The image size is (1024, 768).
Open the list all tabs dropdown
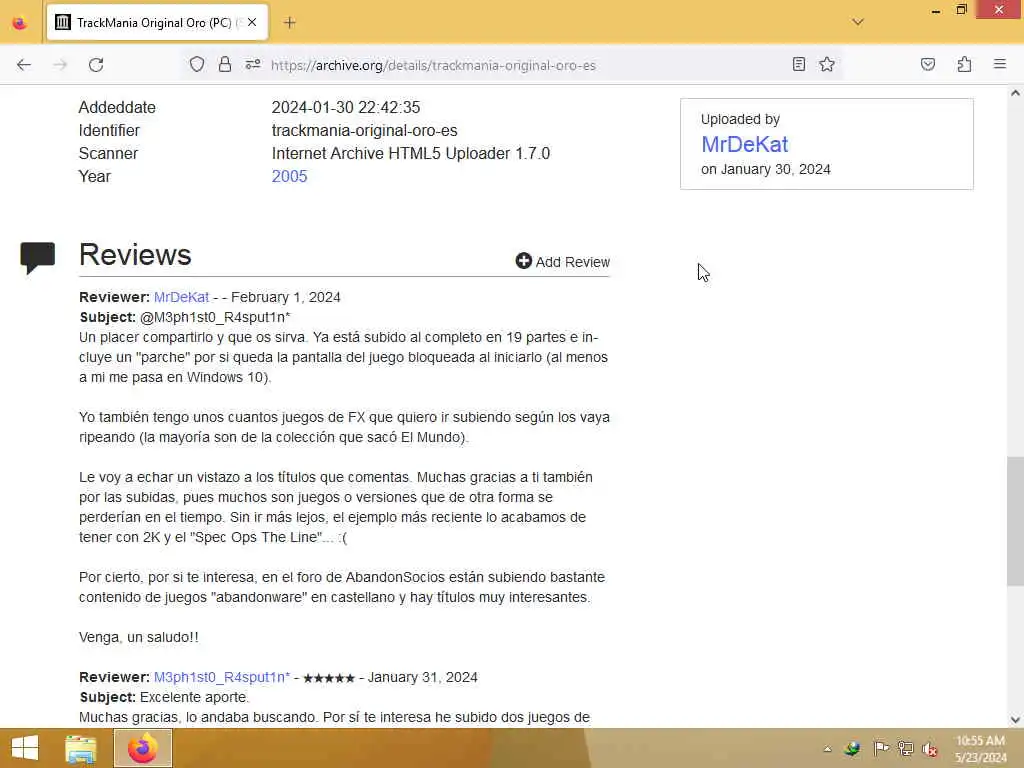(x=858, y=22)
